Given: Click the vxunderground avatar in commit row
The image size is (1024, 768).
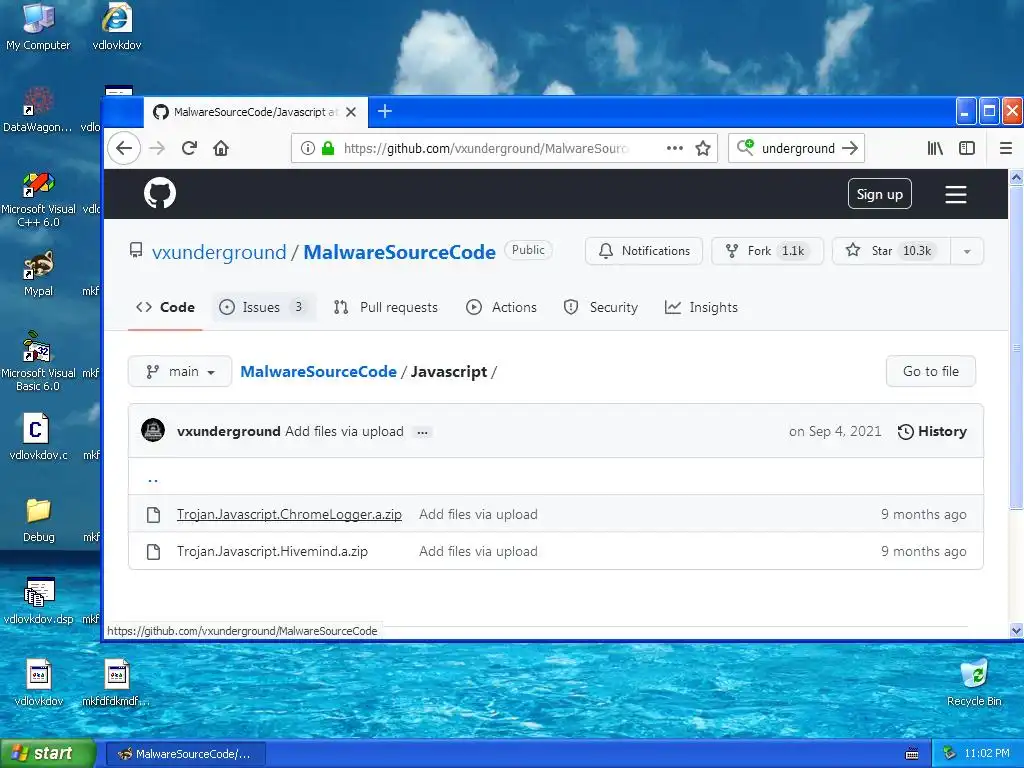Looking at the screenshot, I should pos(153,430).
